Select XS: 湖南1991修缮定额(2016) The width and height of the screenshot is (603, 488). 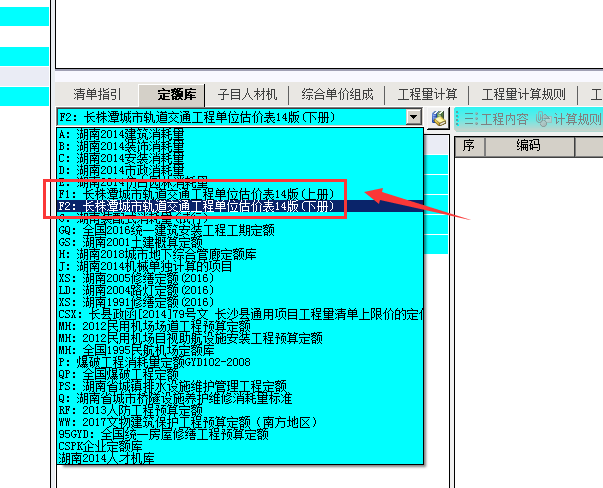point(240,302)
